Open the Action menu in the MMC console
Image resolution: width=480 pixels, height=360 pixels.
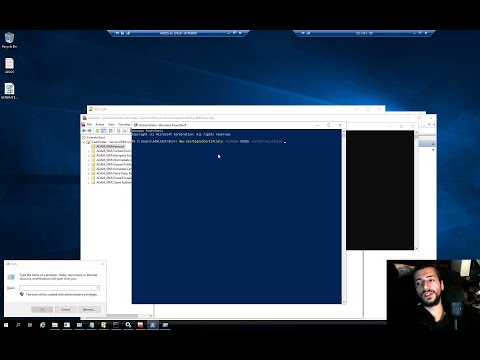pyautogui.click(x=100, y=124)
